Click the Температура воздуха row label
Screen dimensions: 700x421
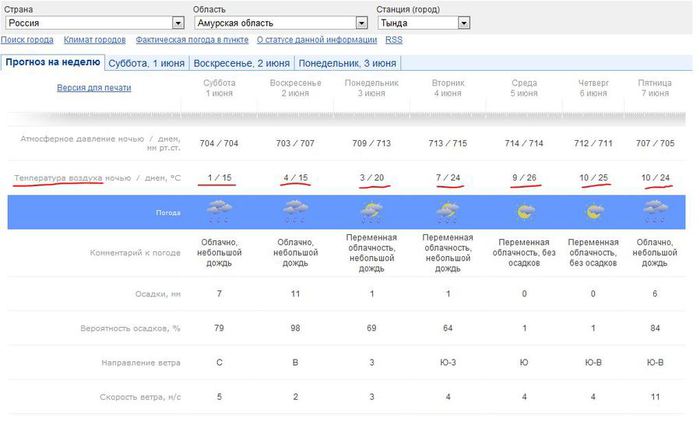pyautogui.click(x=97, y=178)
